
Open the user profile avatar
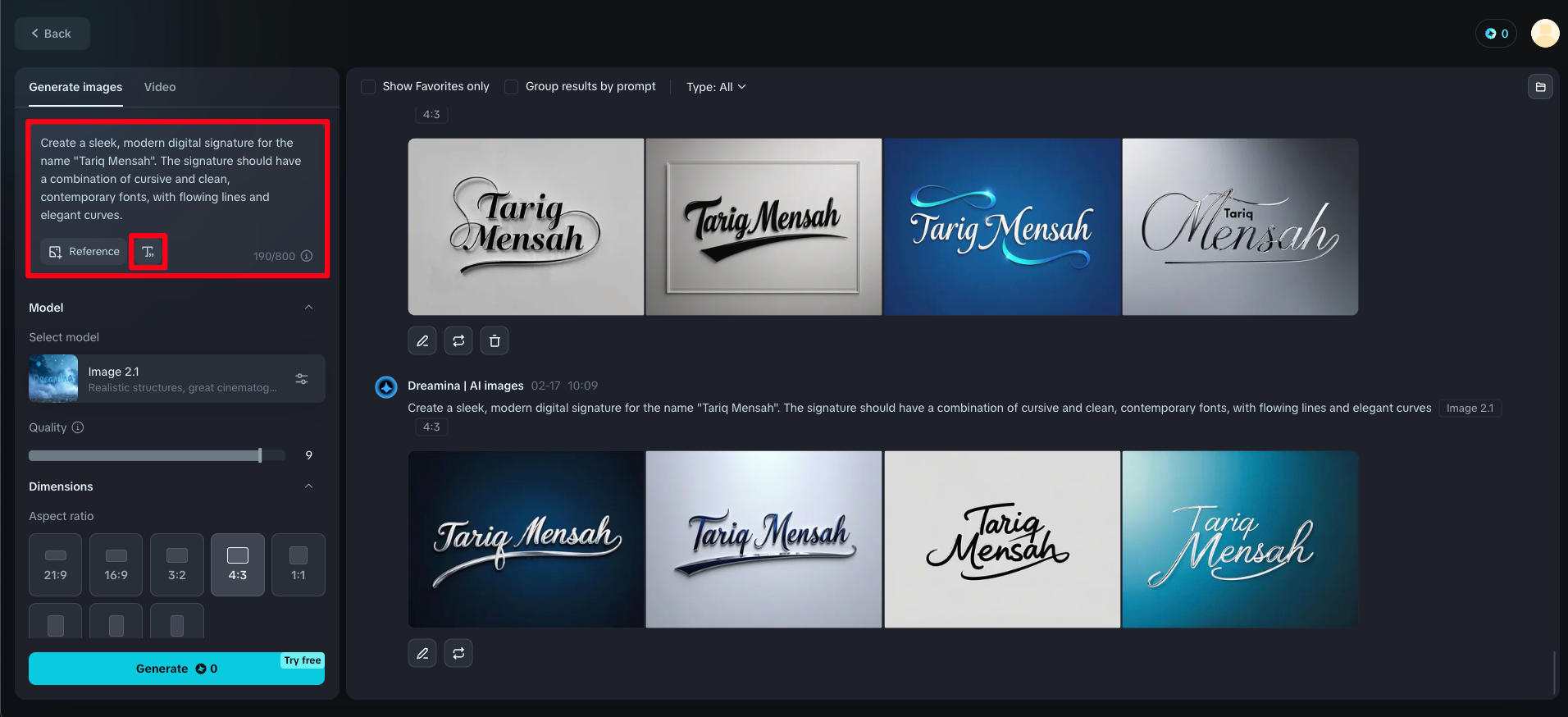(x=1545, y=34)
